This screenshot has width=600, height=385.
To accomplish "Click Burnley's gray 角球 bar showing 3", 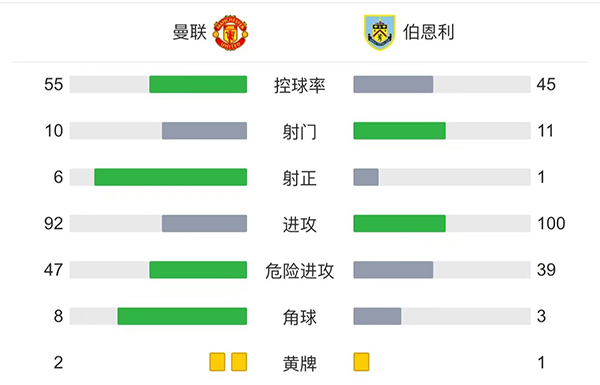I will [377, 316].
